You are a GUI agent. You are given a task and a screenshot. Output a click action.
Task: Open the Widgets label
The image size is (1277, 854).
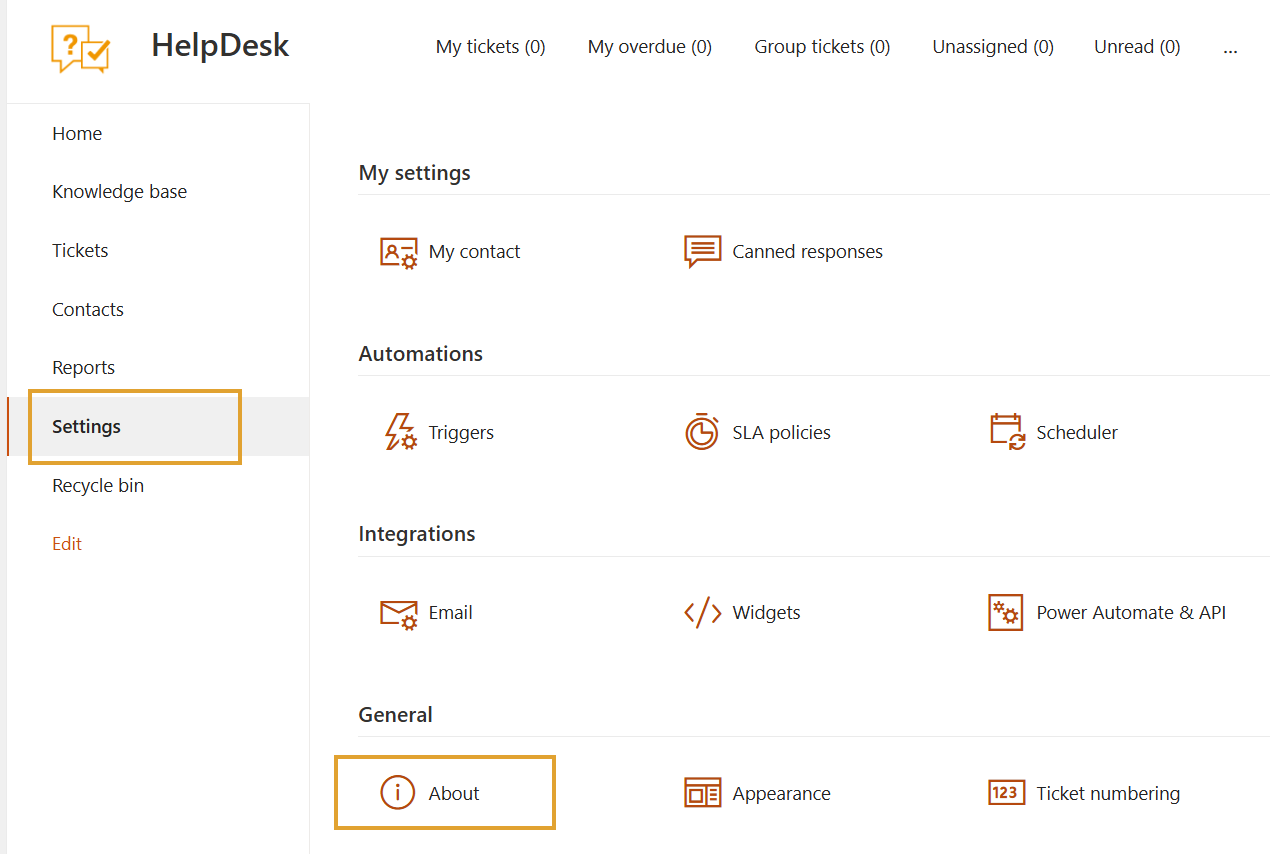click(766, 613)
